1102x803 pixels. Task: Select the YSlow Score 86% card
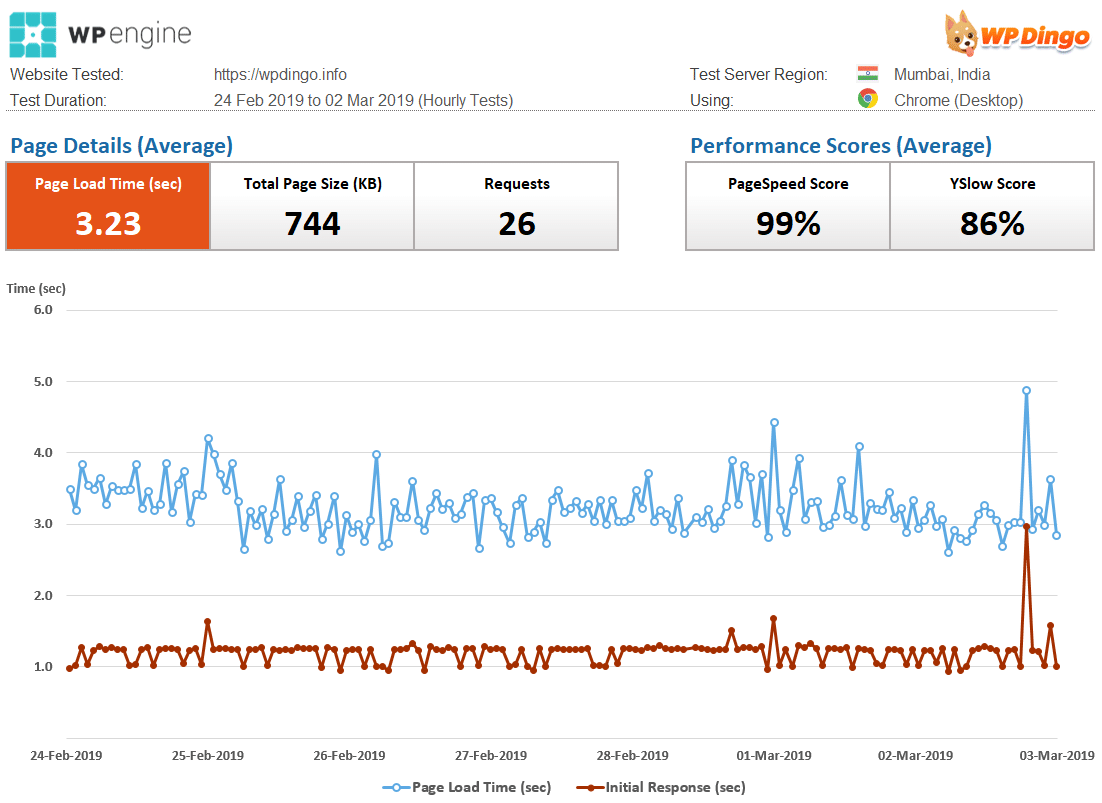(x=992, y=206)
